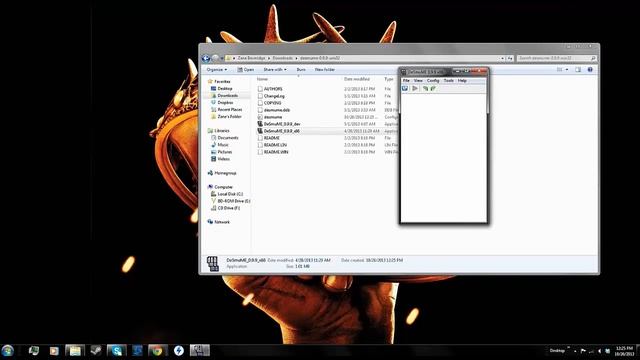The width and height of the screenshot is (640, 360).
Task: Click the Explorer help question-mark icon
Action: click(x=590, y=69)
